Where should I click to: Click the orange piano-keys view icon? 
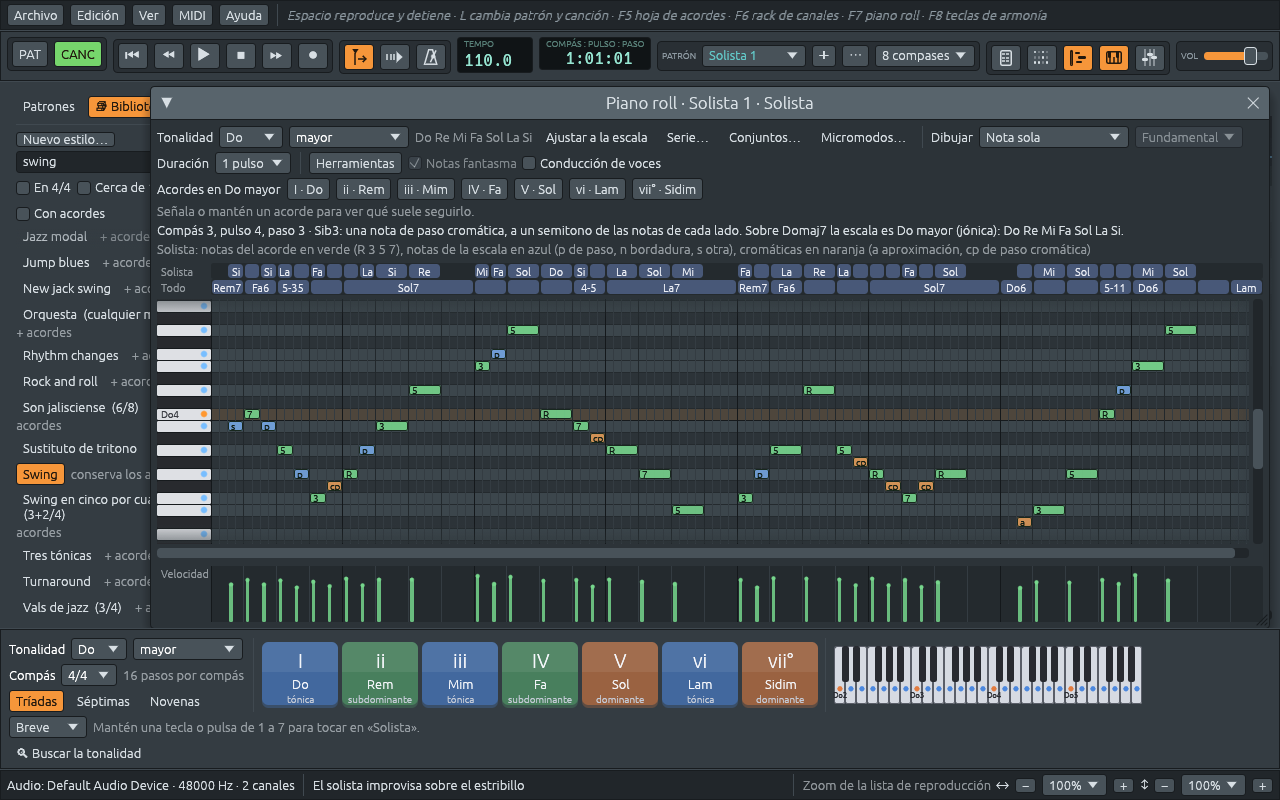click(1114, 58)
